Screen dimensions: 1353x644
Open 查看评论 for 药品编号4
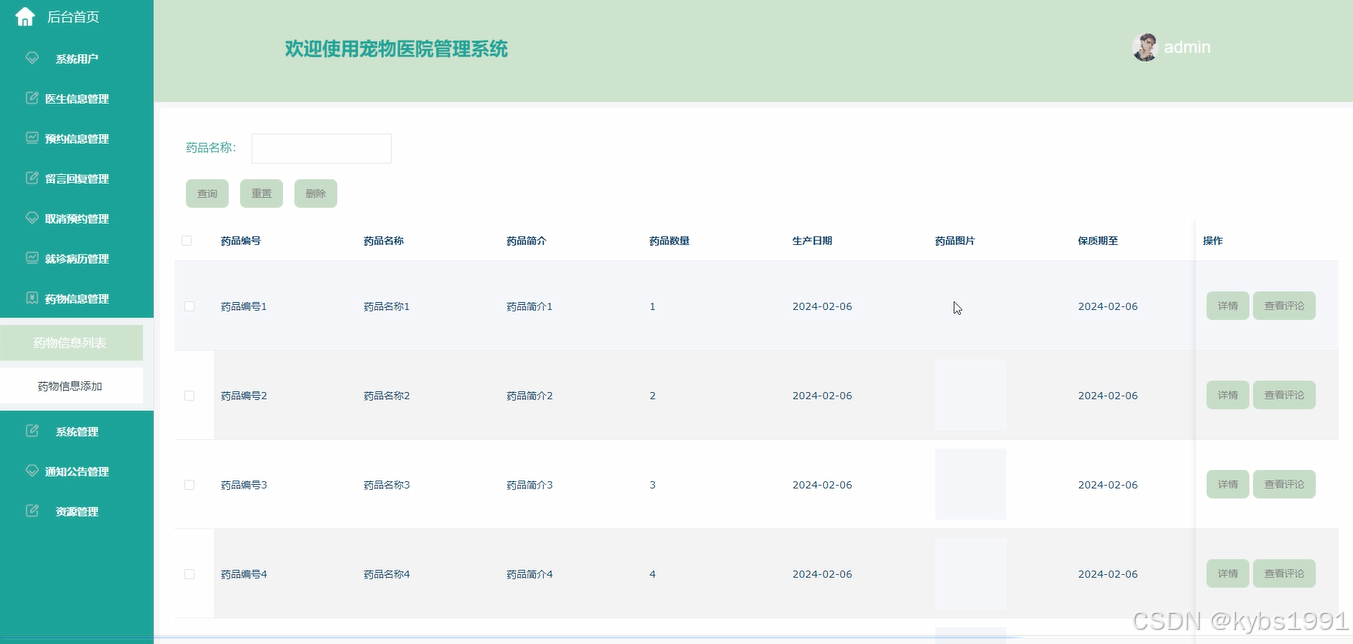pyautogui.click(x=1284, y=574)
